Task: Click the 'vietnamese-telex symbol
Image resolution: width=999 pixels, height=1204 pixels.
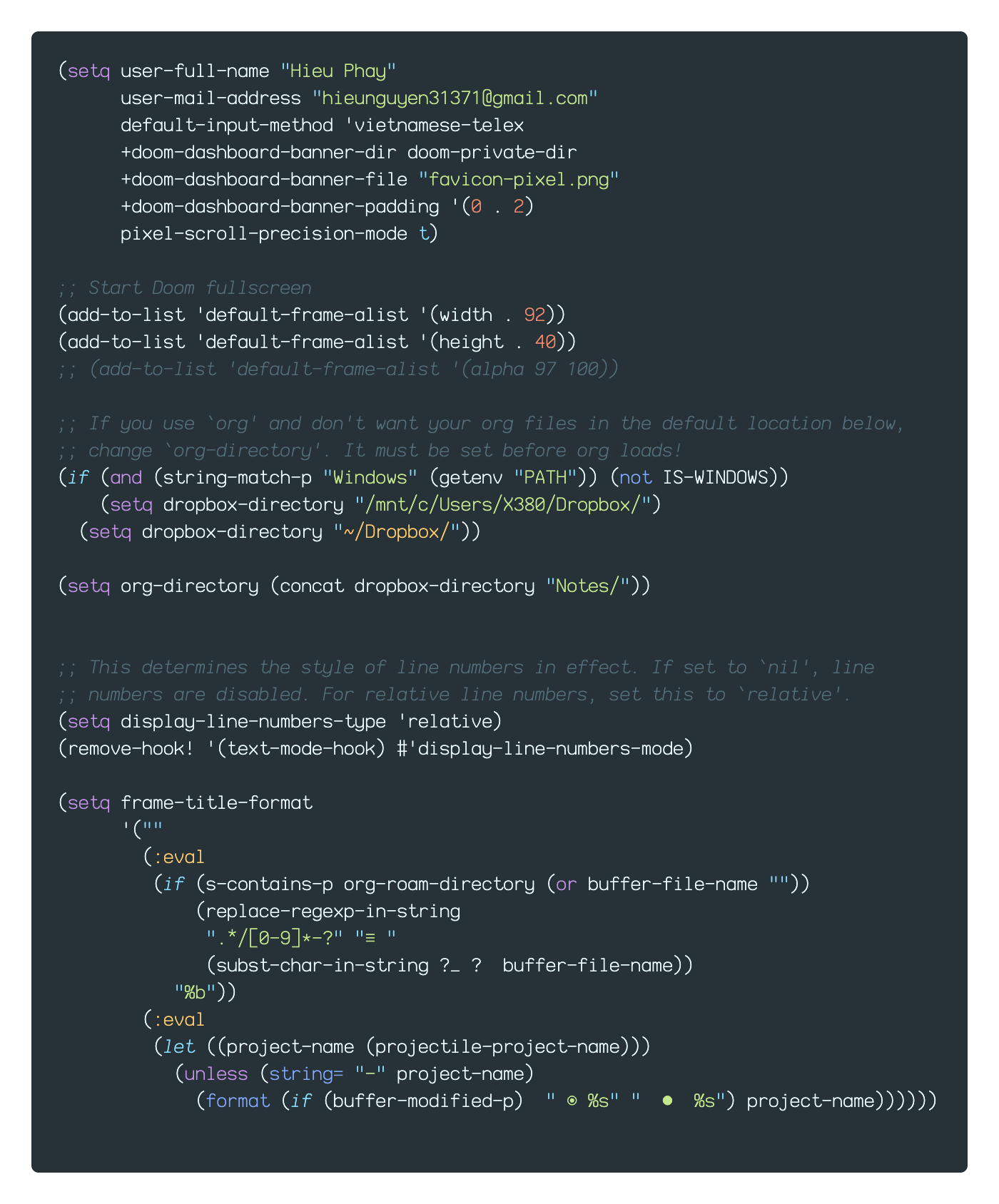Action: [435, 126]
